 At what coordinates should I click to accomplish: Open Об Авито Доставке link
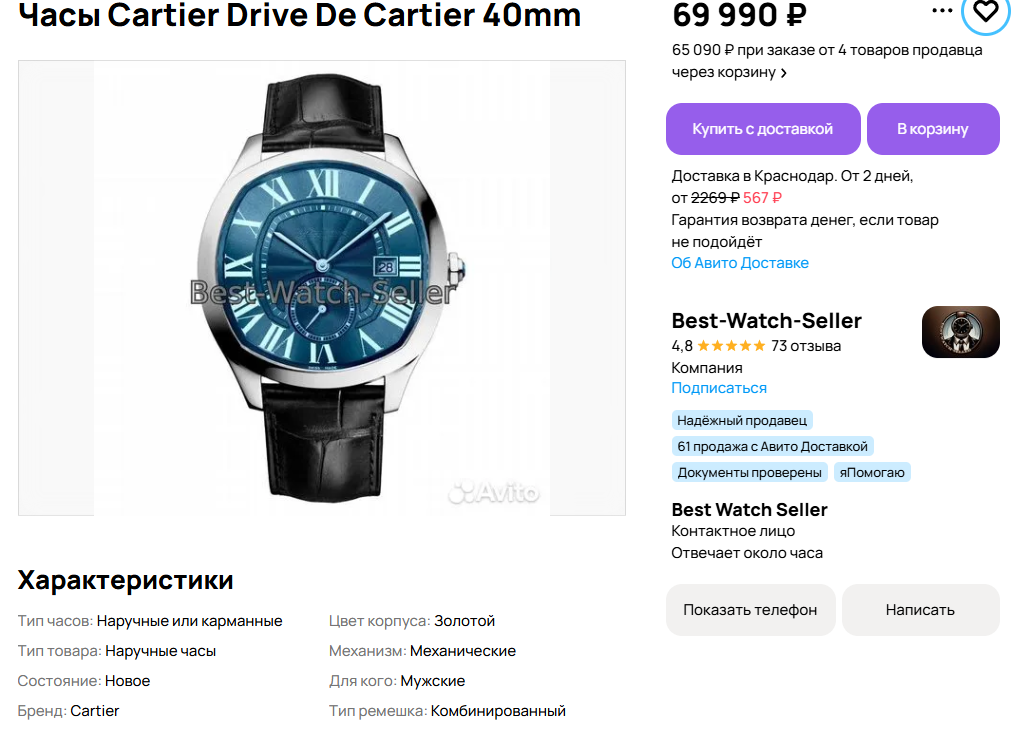[740, 263]
